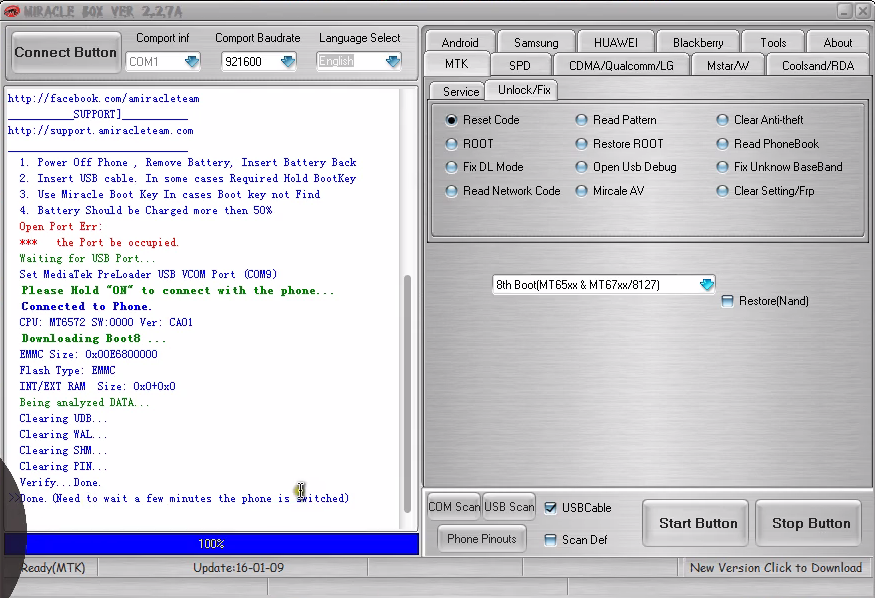Click the 'Update:16-01-09' status text
This screenshot has width=875, height=598.
(x=238, y=568)
